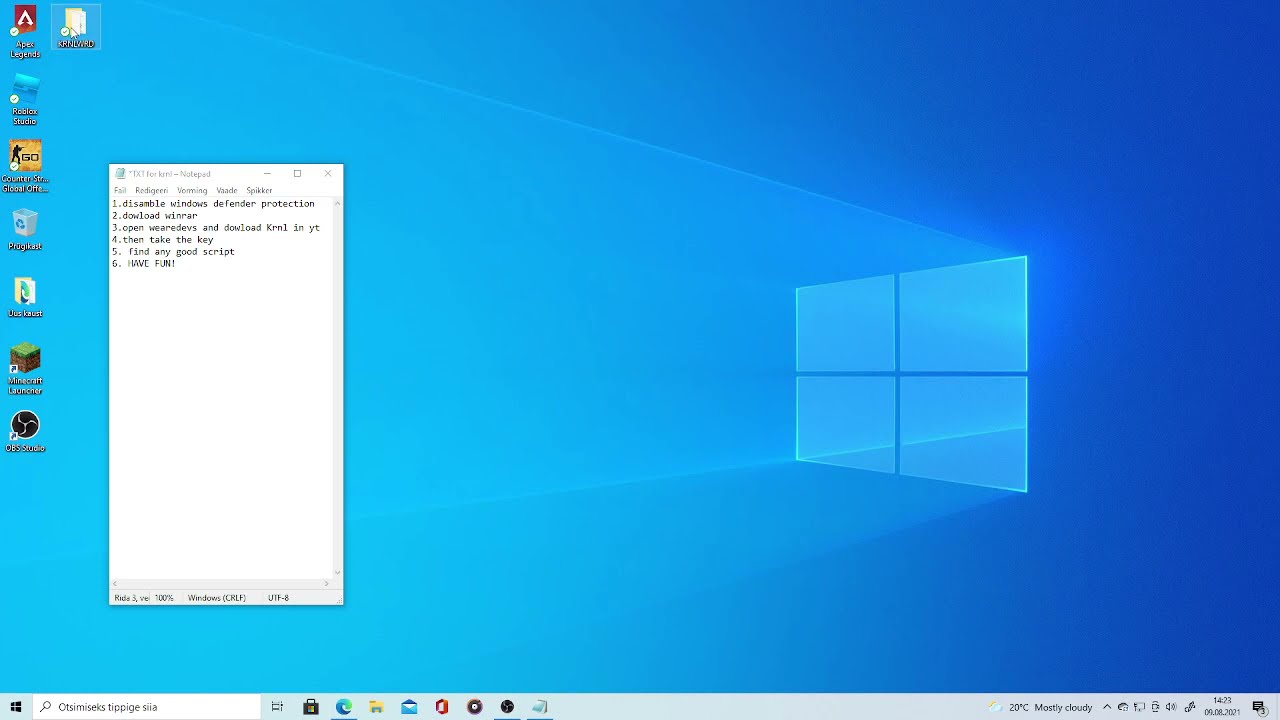The image size is (1280, 720).
Task: Click Notepad's vertical scrollbar up arrow
Action: (x=337, y=203)
